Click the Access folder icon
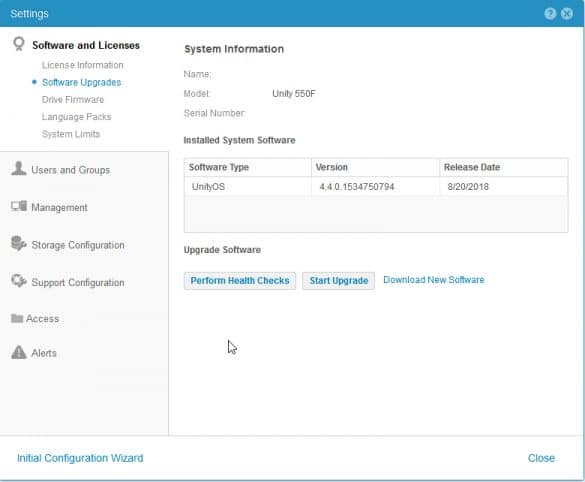The height and width of the screenshot is (482, 585). [x=17, y=318]
